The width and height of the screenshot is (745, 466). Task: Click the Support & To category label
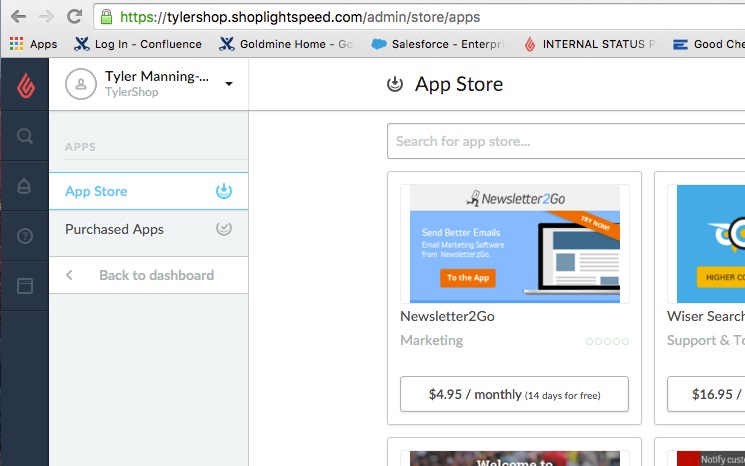[706, 340]
